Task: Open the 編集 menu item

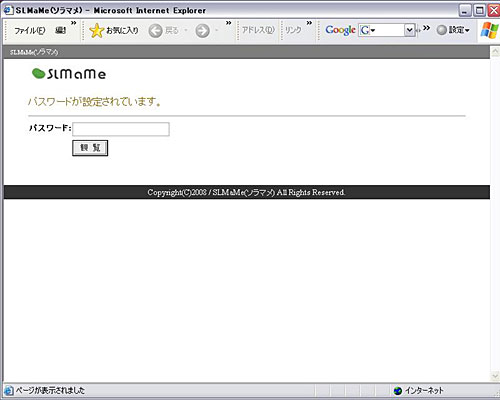Action: pos(60,30)
